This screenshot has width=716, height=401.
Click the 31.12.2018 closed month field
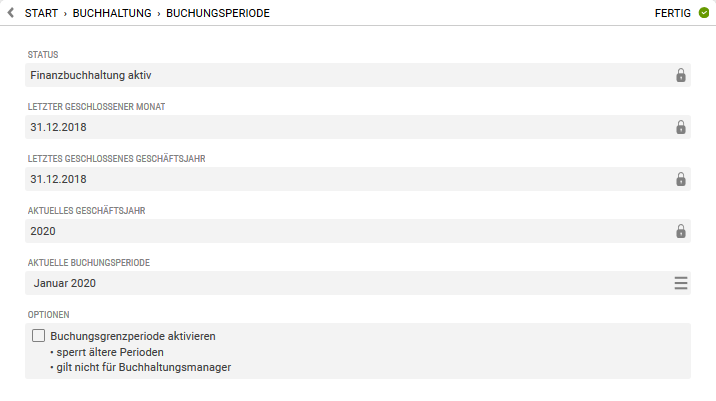point(358,127)
